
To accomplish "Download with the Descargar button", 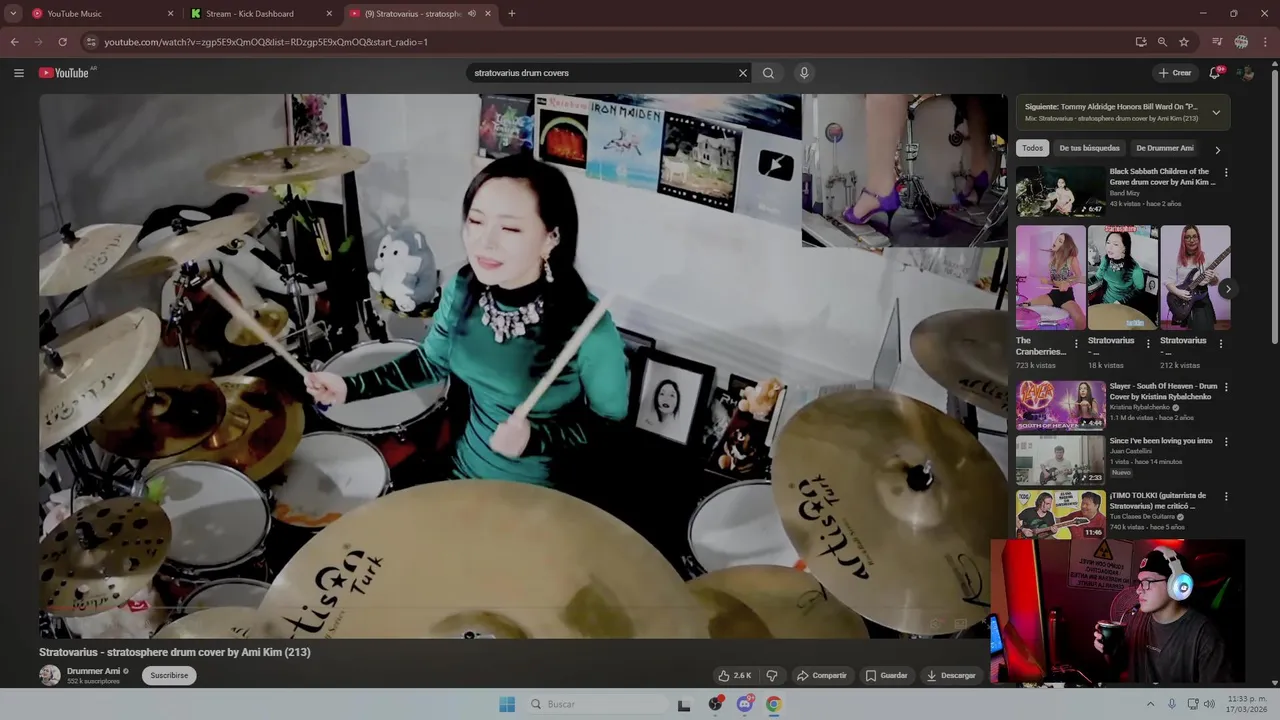I will tap(951, 676).
